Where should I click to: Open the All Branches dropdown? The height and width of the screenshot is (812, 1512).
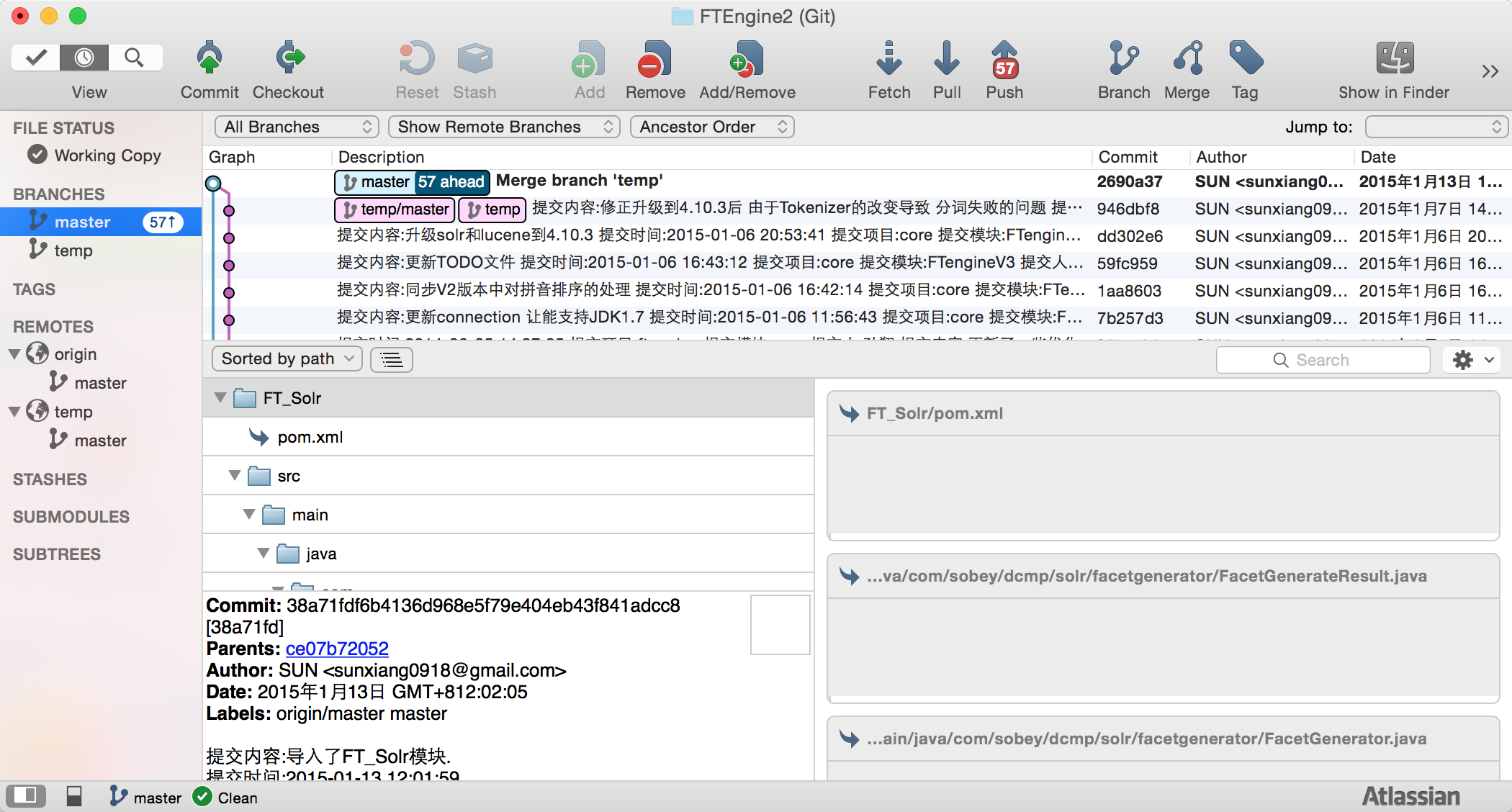pyautogui.click(x=297, y=127)
